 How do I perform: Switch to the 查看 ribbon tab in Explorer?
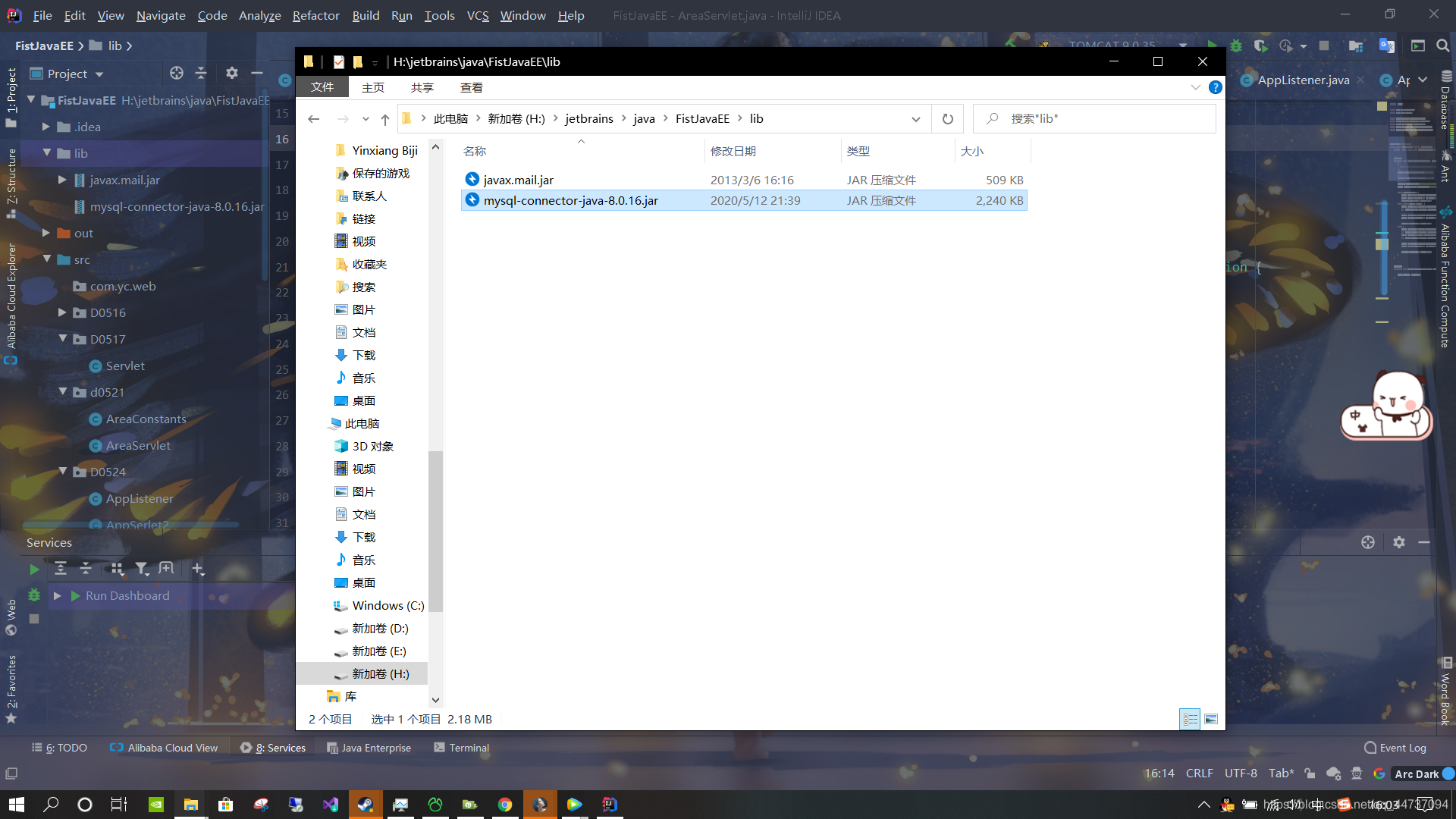(472, 87)
